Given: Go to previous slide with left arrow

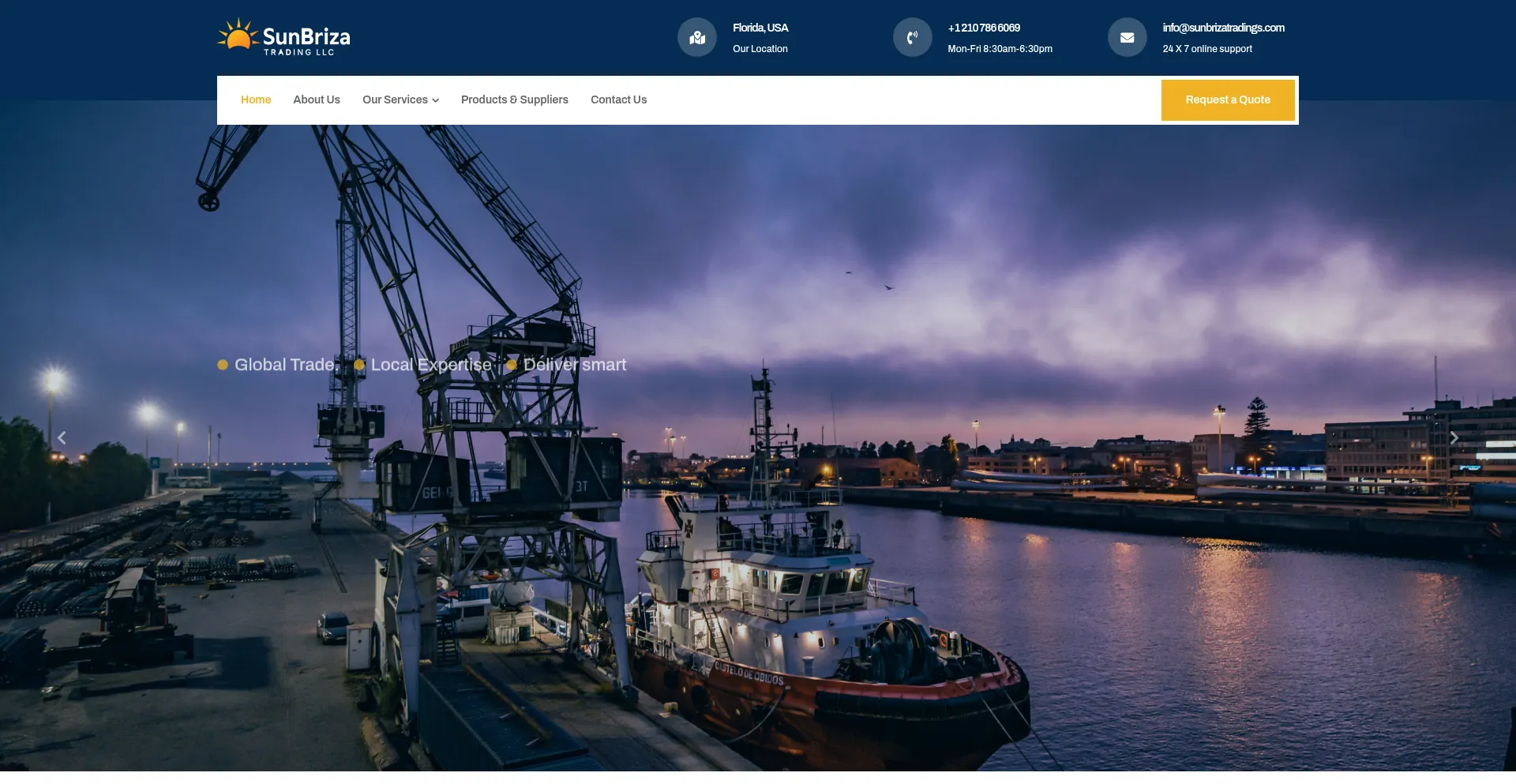Looking at the screenshot, I should point(62,437).
